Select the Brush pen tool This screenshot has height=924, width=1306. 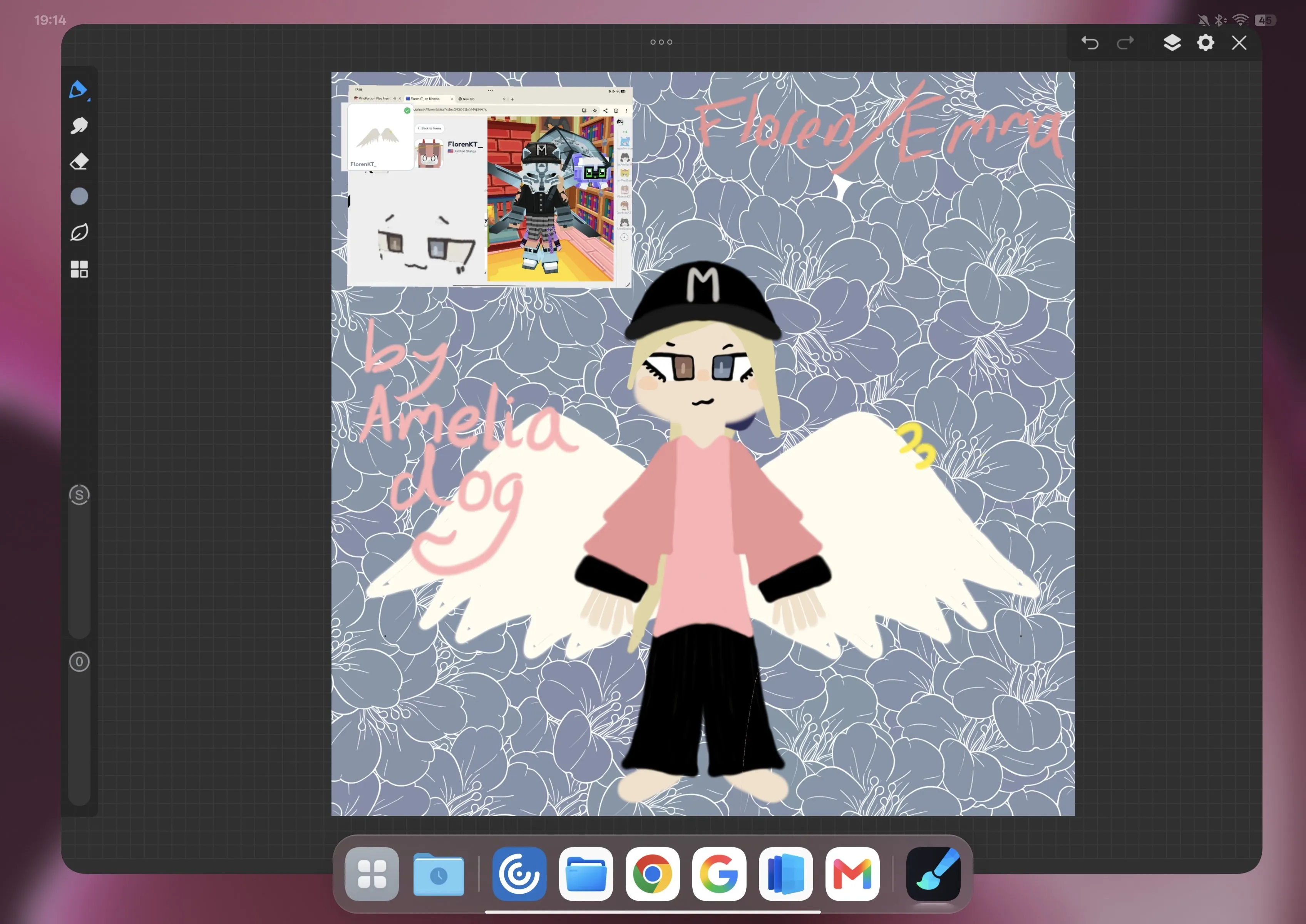[x=79, y=90]
